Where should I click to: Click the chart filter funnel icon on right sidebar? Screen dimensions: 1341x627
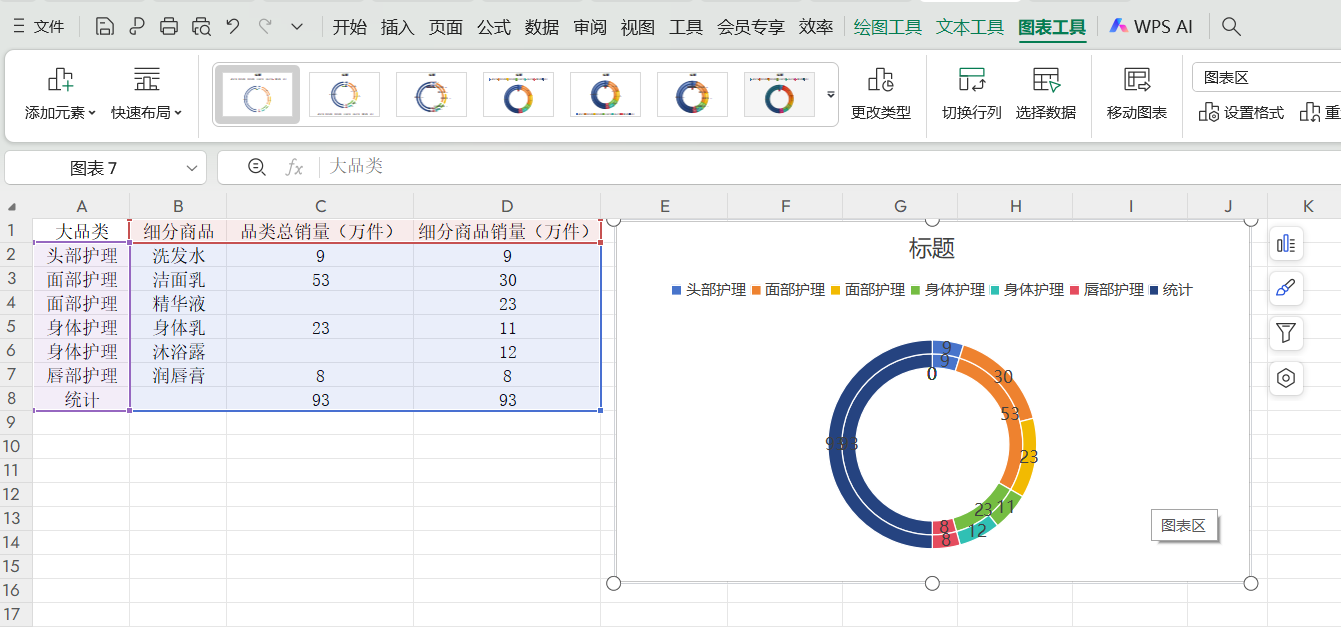[1286, 333]
